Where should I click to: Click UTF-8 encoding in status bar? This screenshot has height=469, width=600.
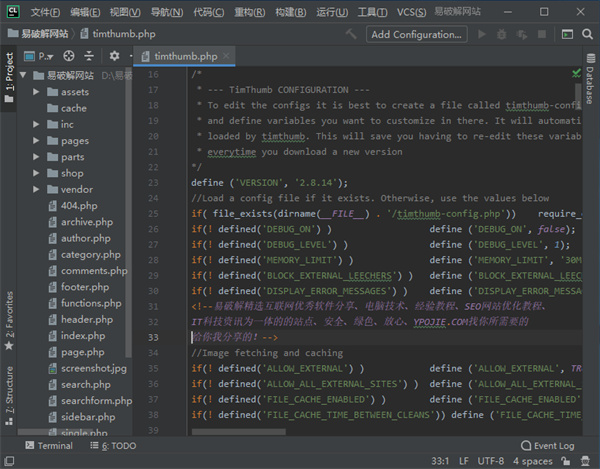(489, 463)
